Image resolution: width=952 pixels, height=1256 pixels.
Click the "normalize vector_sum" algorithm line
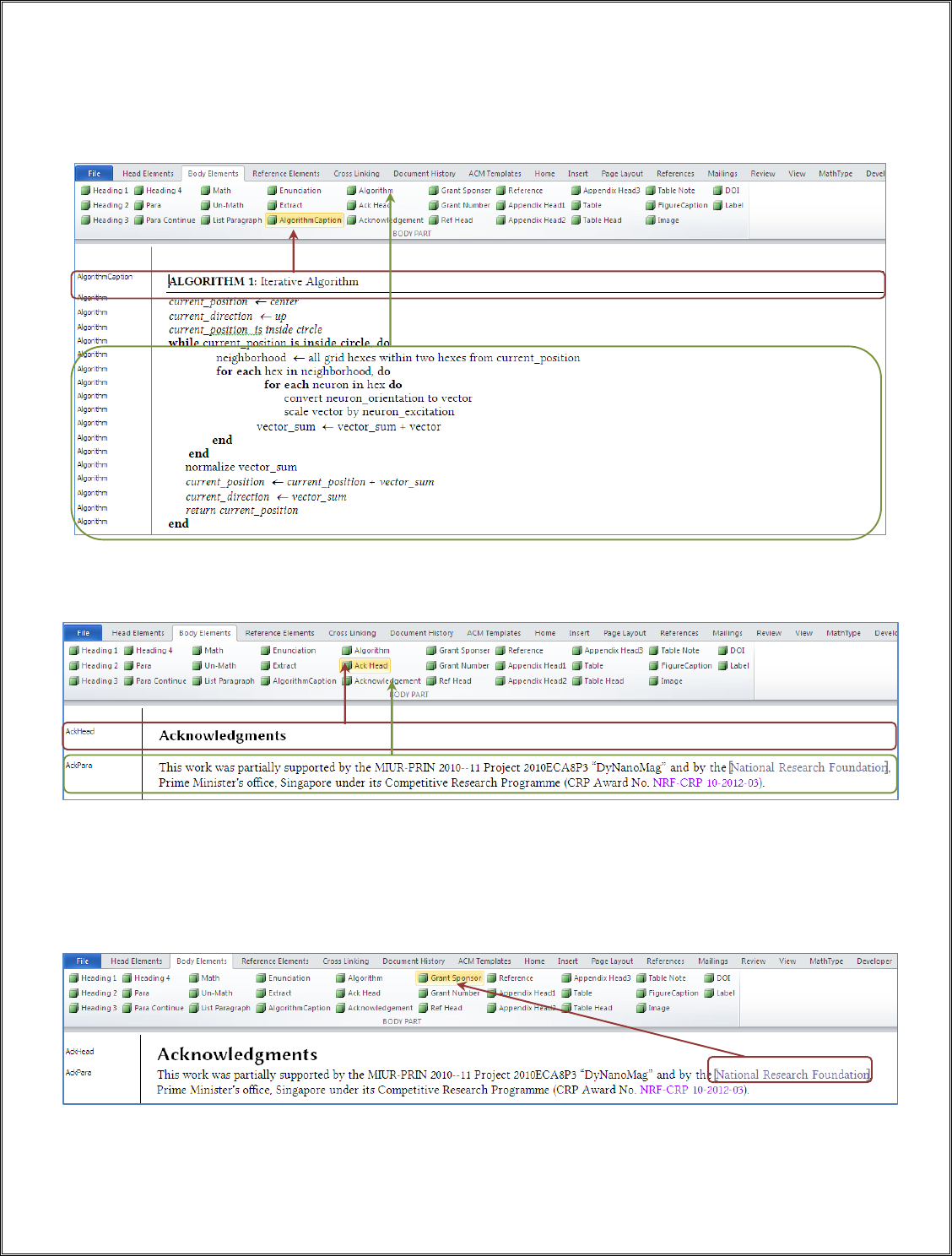tap(241, 467)
